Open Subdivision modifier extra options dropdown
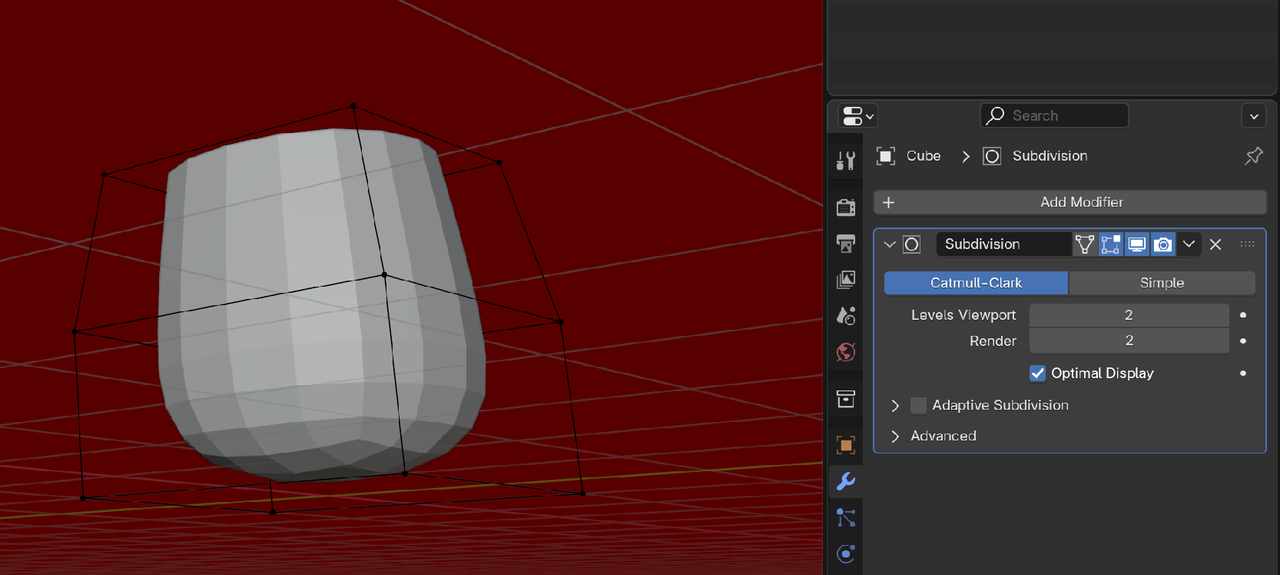 (x=1189, y=244)
